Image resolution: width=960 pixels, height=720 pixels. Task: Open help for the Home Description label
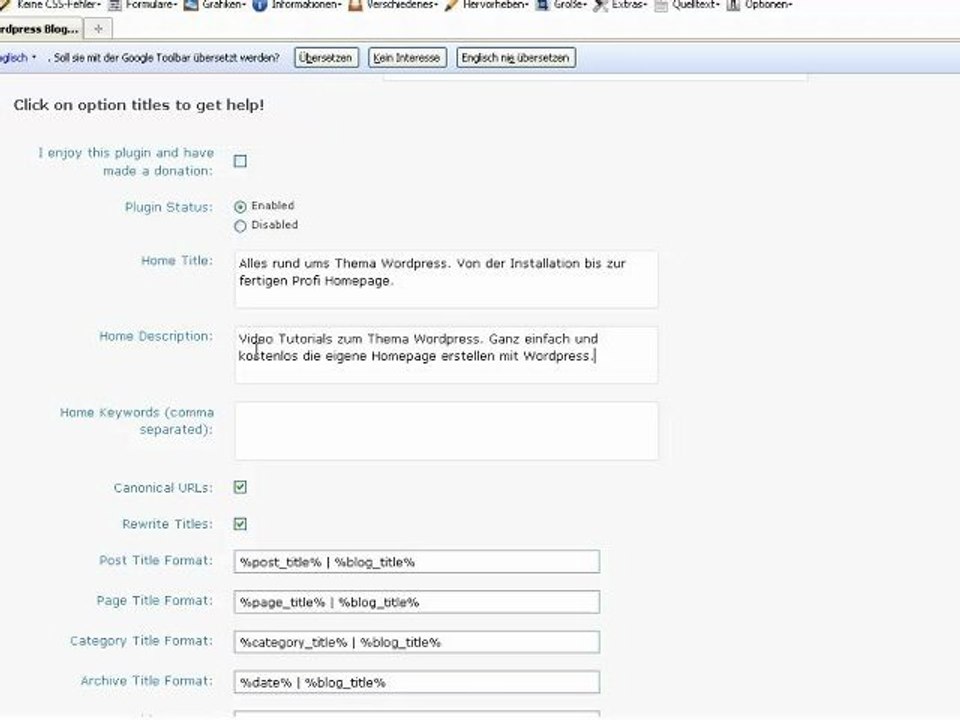click(x=156, y=336)
